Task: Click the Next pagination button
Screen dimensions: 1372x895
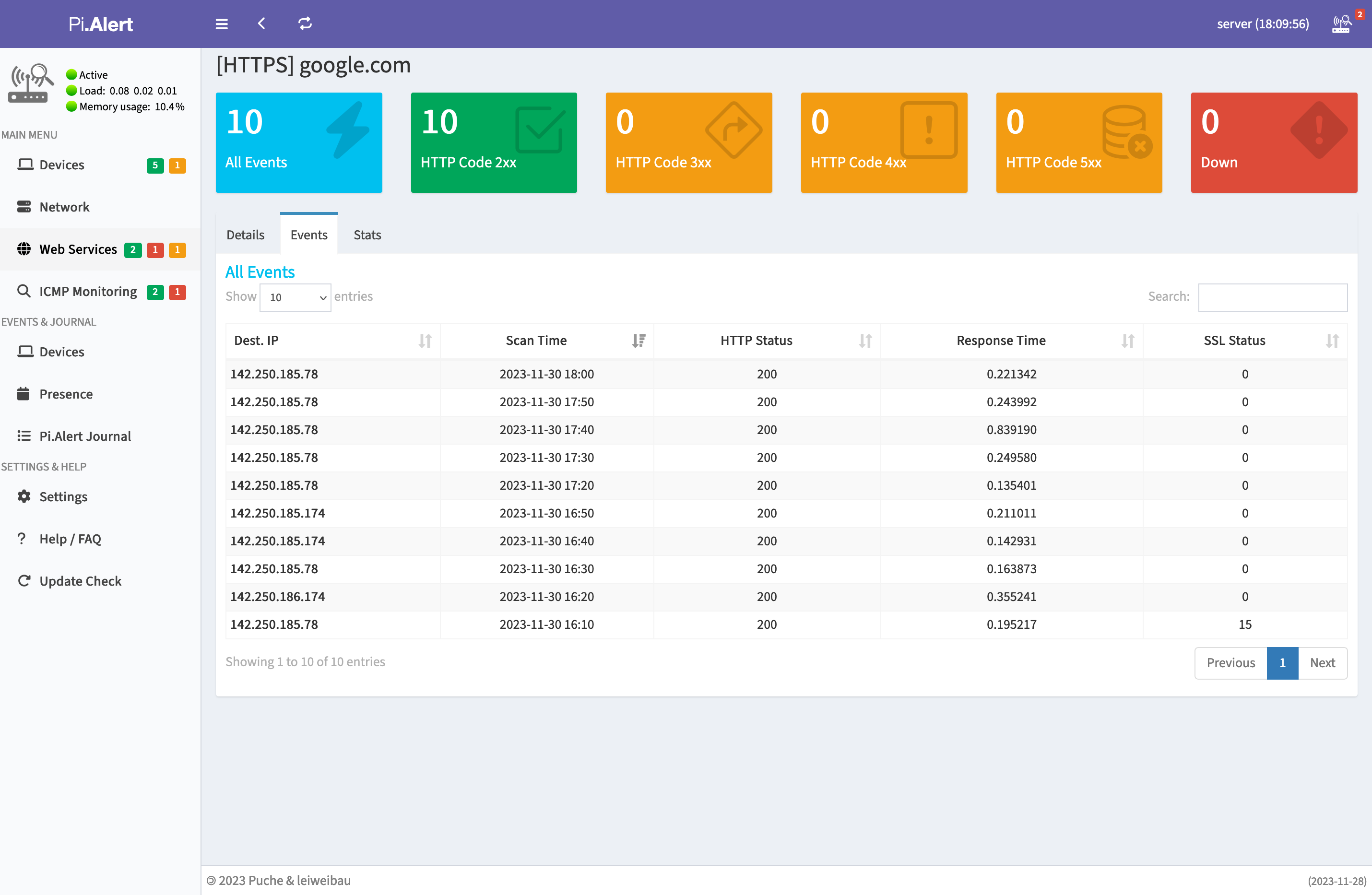Action: [x=1322, y=661]
